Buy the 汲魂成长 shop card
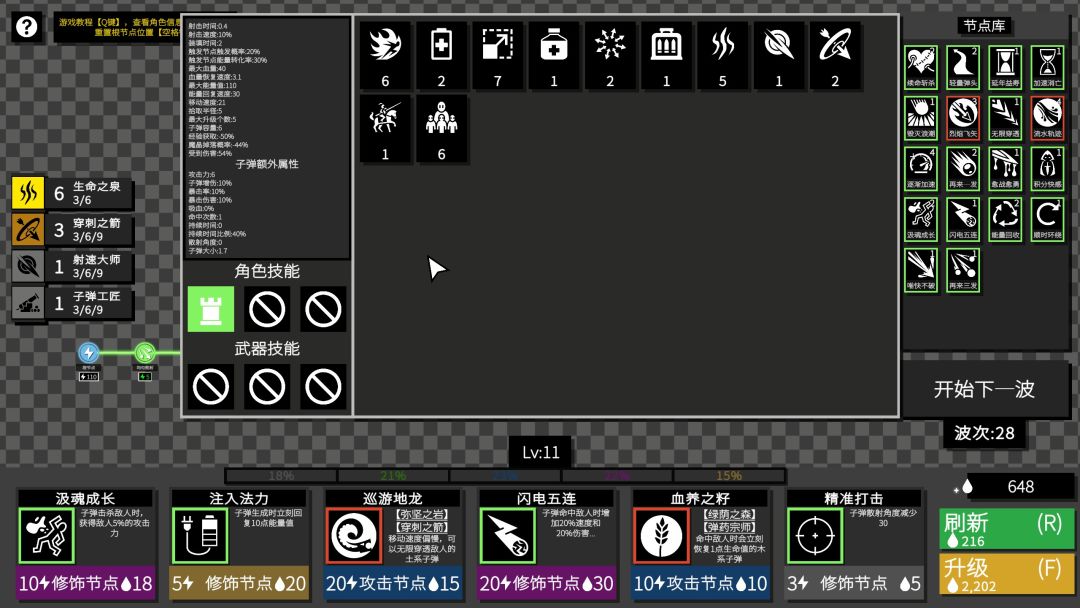 [86, 543]
